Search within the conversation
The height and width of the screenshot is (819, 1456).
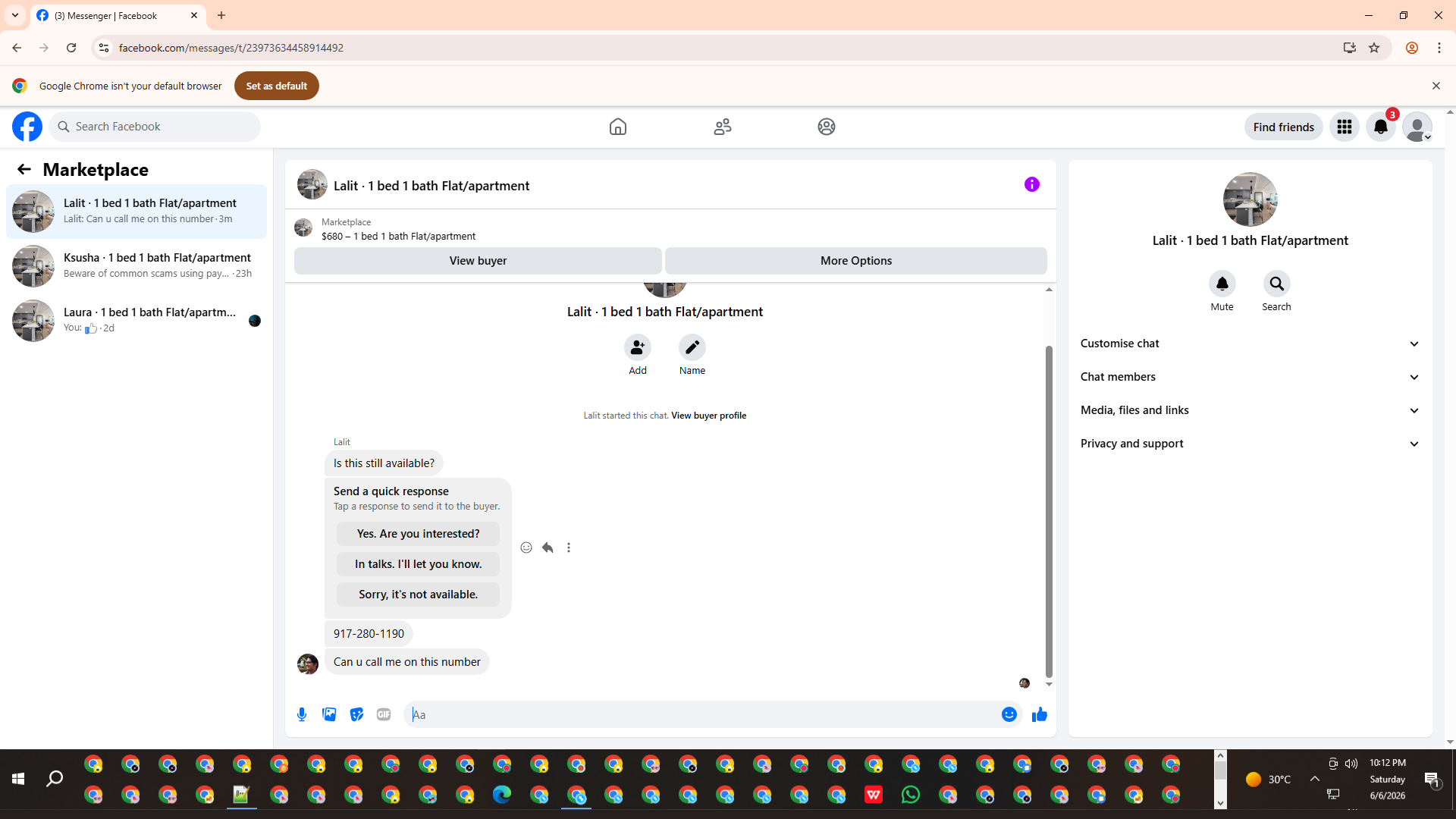1277,284
